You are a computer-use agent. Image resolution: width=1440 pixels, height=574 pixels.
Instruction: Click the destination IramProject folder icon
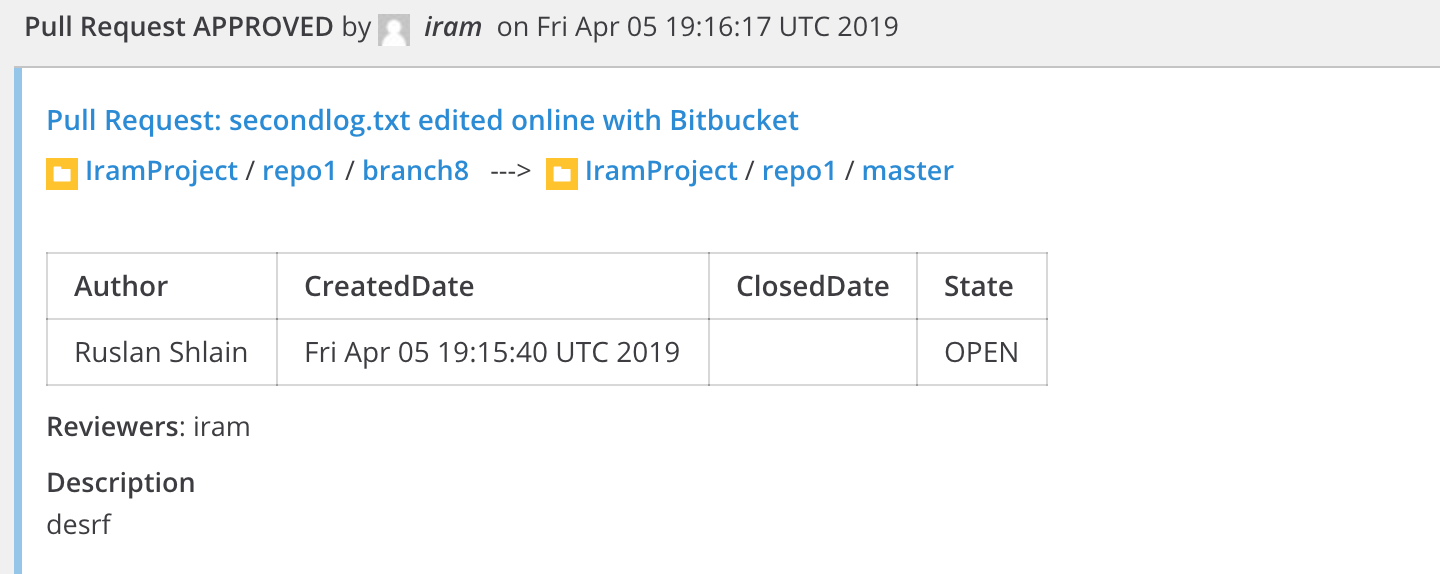click(x=562, y=174)
